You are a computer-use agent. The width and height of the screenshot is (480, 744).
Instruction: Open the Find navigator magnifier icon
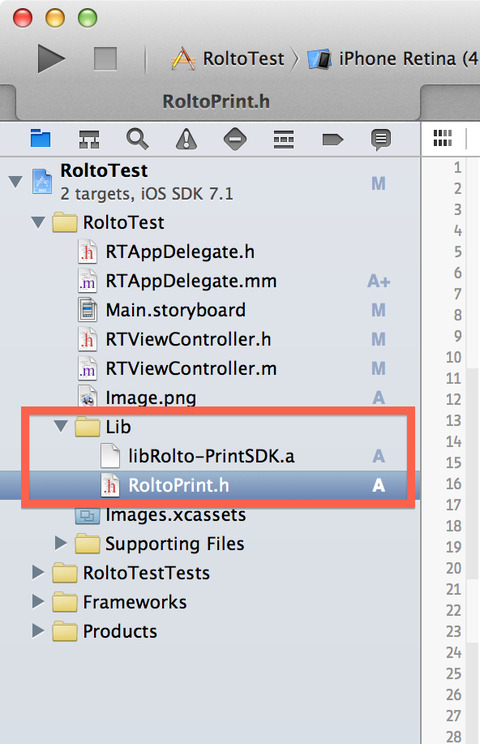coord(138,139)
